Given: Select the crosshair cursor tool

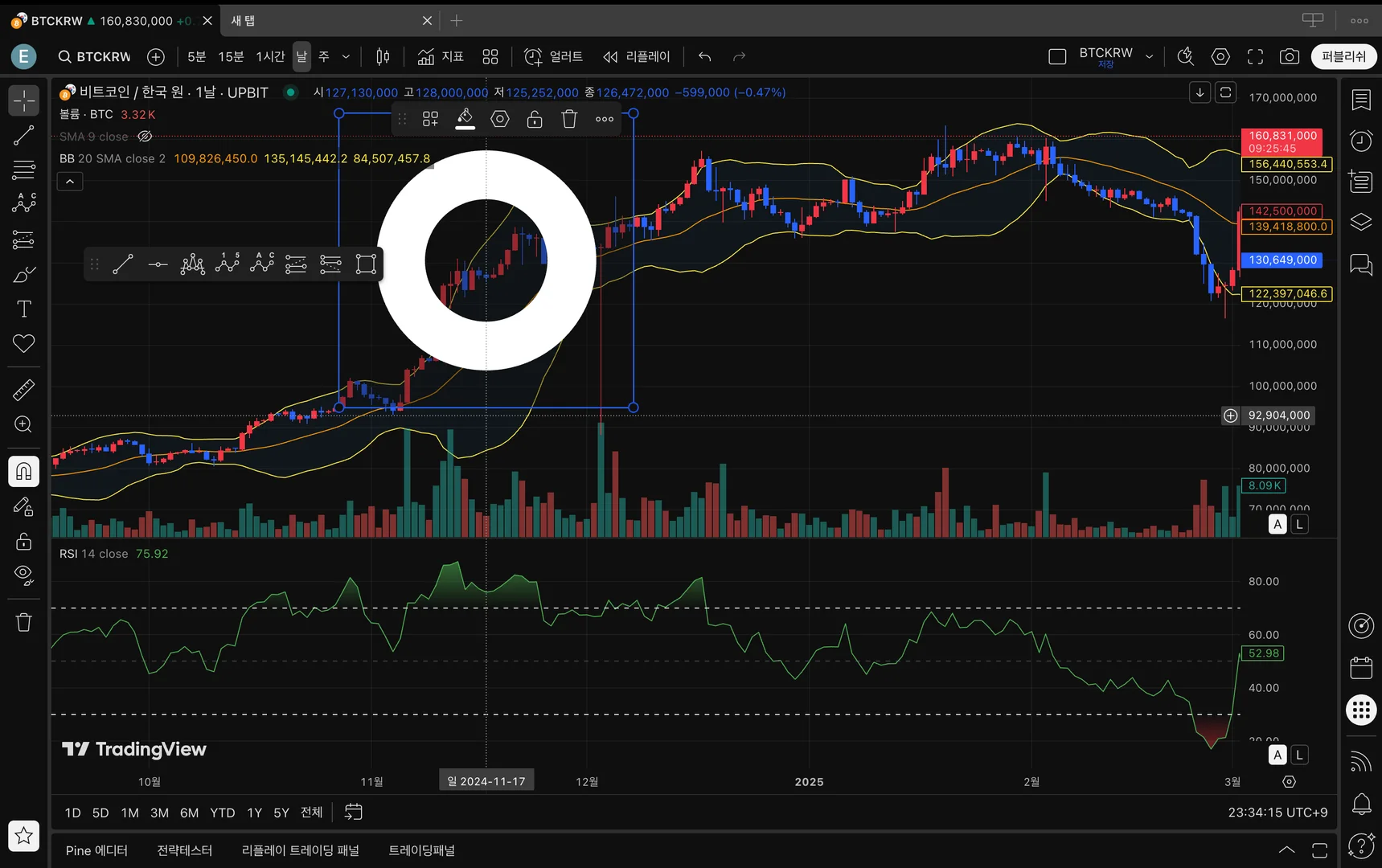Looking at the screenshot, I should coord(24,100).
